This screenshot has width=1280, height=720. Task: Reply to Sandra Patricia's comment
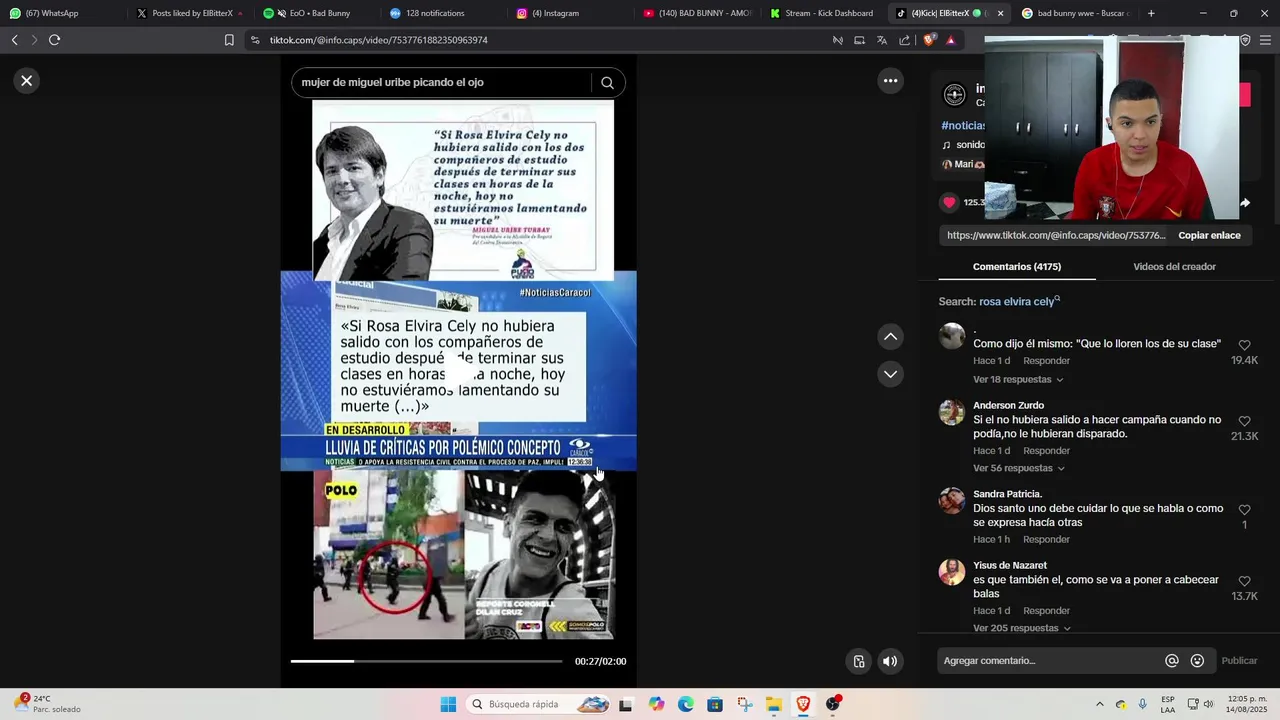(1046, 540)
